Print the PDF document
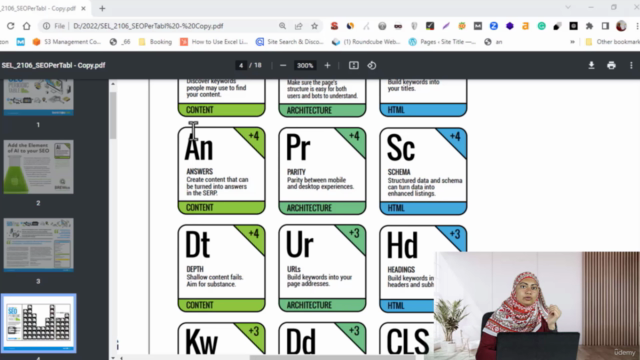Viewport: 640px width, 360px height. tap(611, 65)
